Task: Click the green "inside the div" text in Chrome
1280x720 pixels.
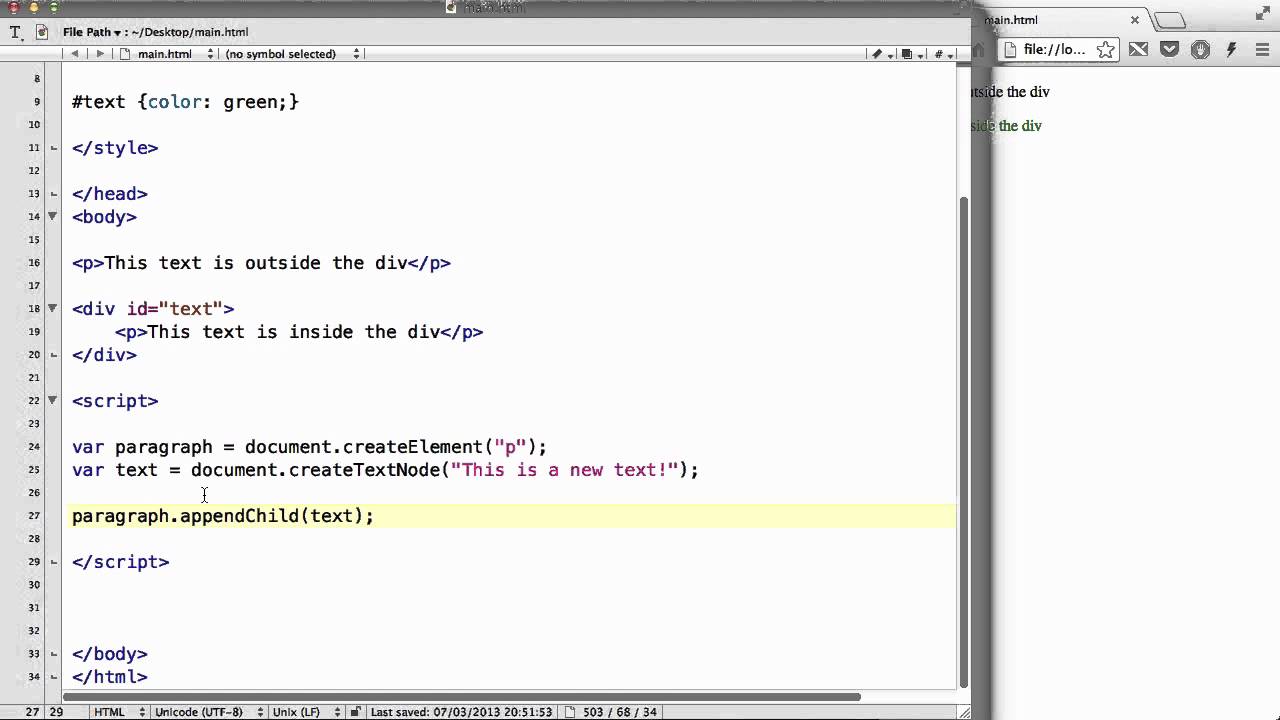Action: coord(1006,126)
